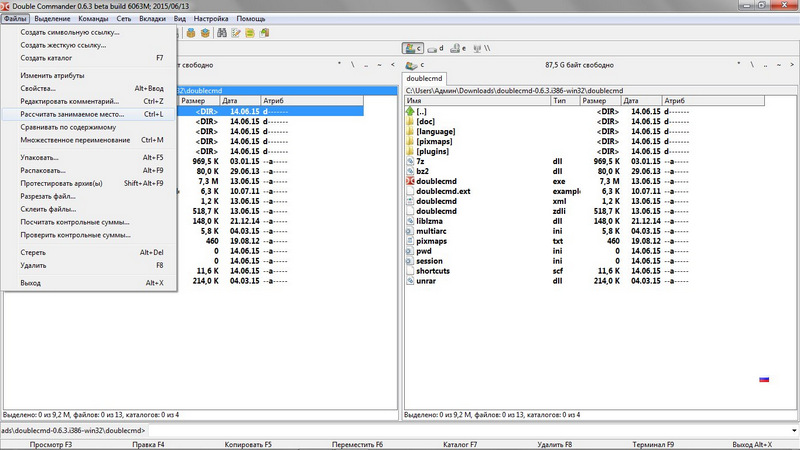This screenshot has width=800, height=450.
Task: Click the Правка F4 button
Action: [148, 444]
